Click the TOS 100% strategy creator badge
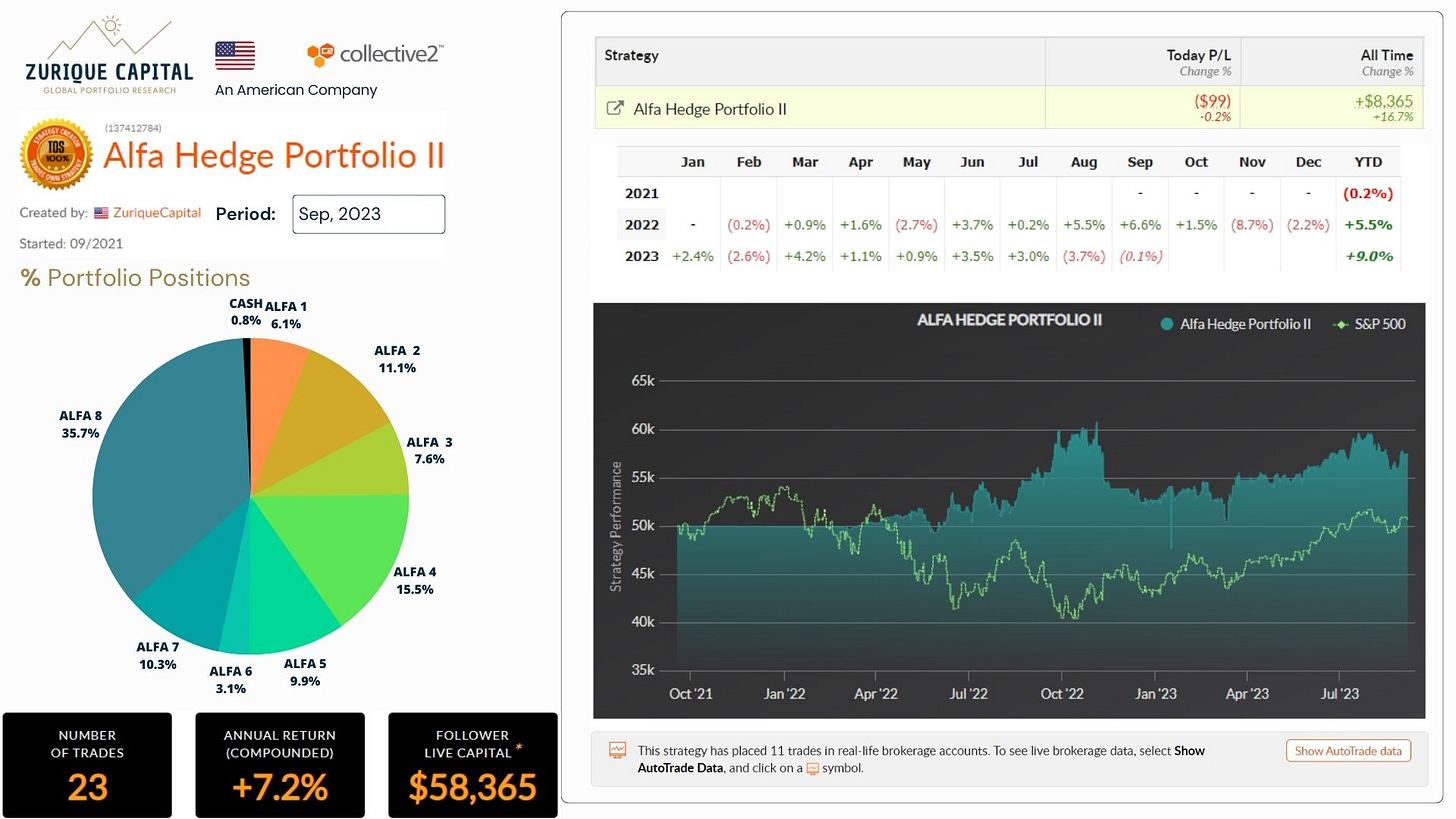 point(57,153)
